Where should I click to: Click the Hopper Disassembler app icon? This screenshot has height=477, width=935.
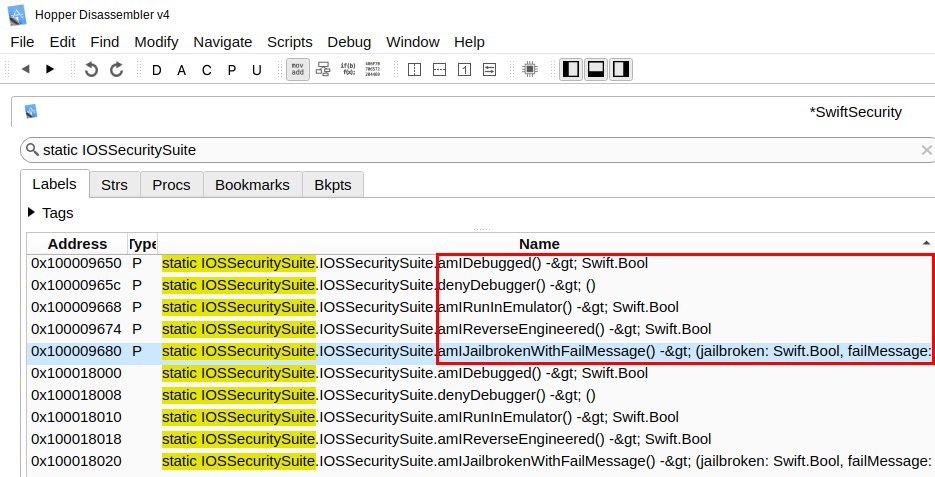17,15
